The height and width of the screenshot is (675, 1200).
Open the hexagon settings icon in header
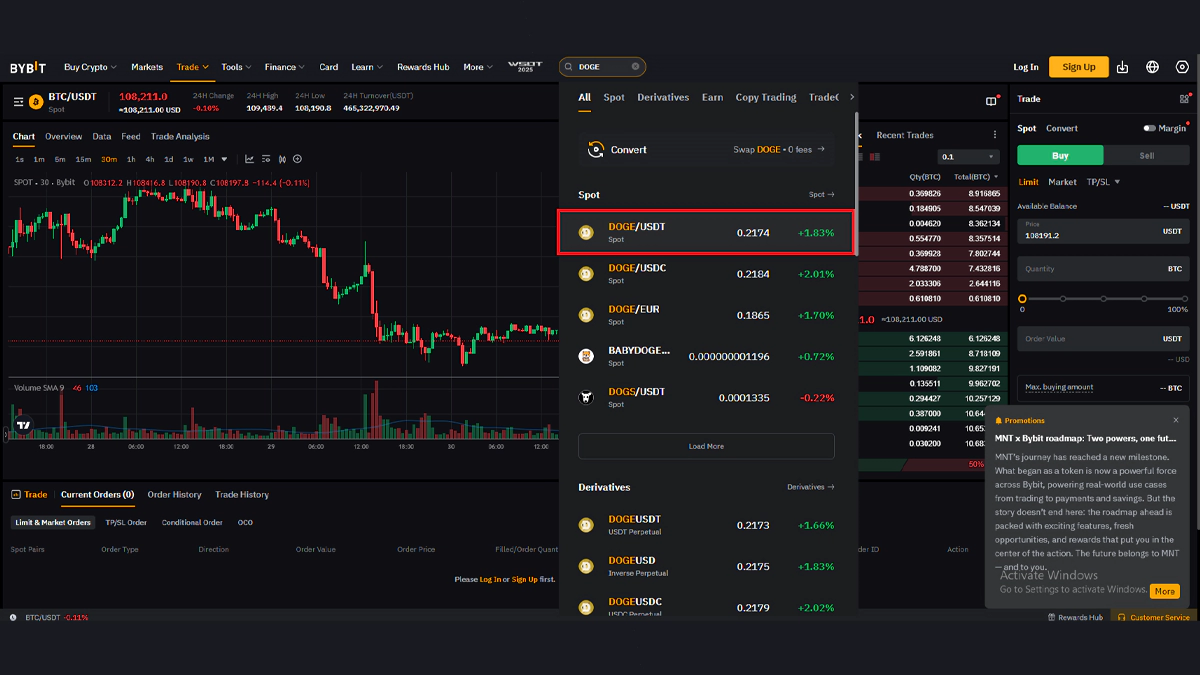(1182, 67)
